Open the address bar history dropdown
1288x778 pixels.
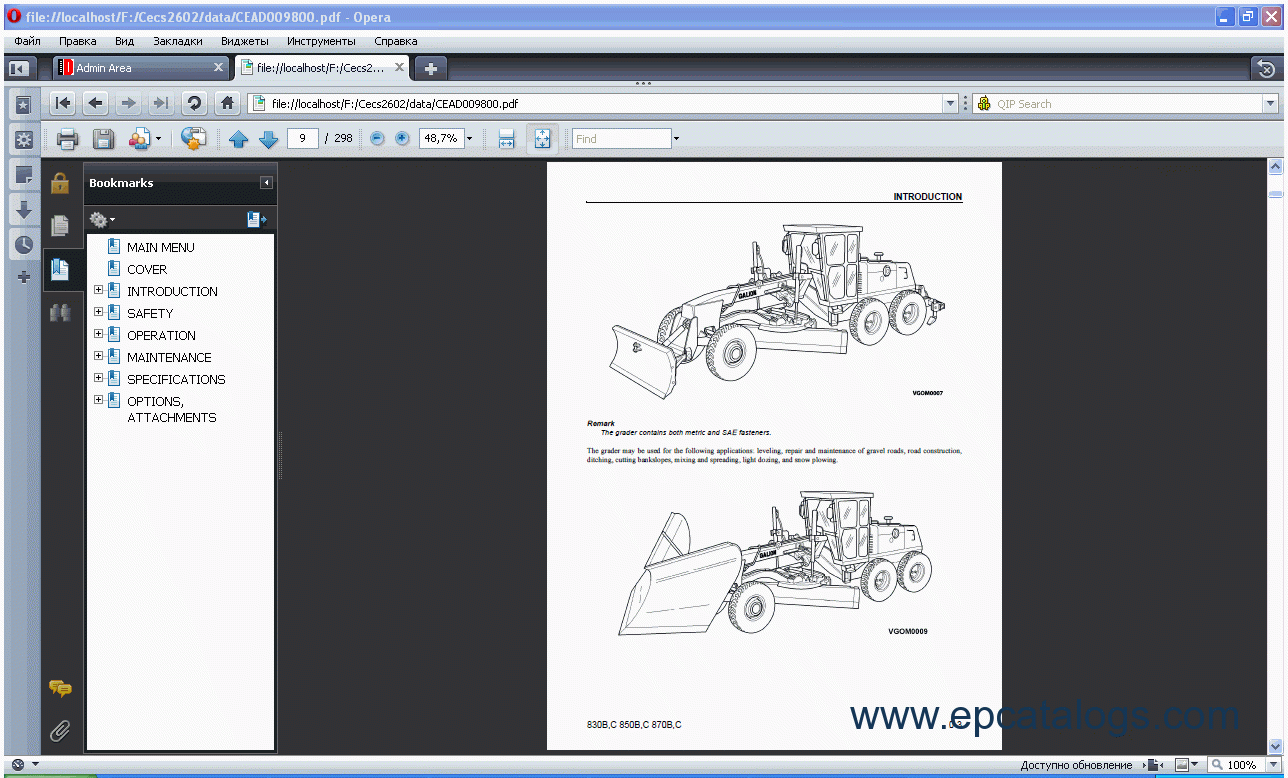click(x=951, y=103)
